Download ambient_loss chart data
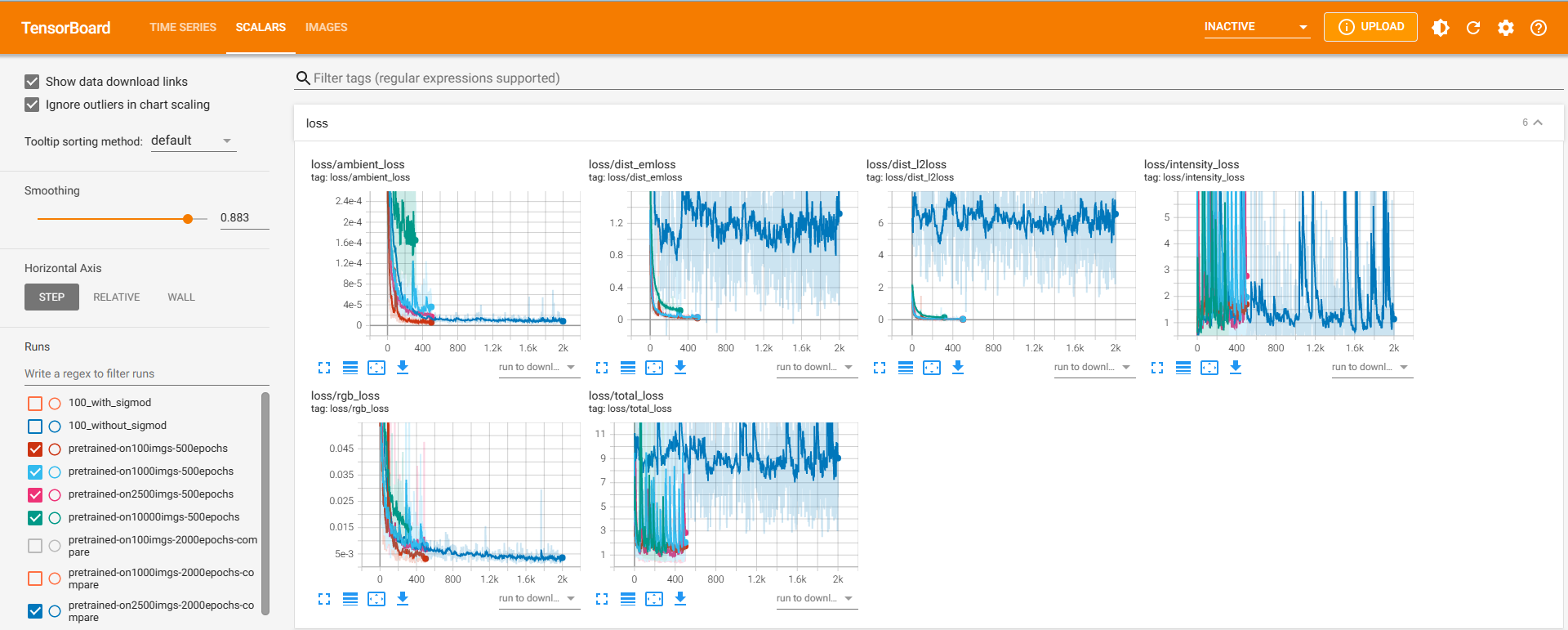Image resolution: width=1568 pixels, height=630 pixels. pos(403,368)
